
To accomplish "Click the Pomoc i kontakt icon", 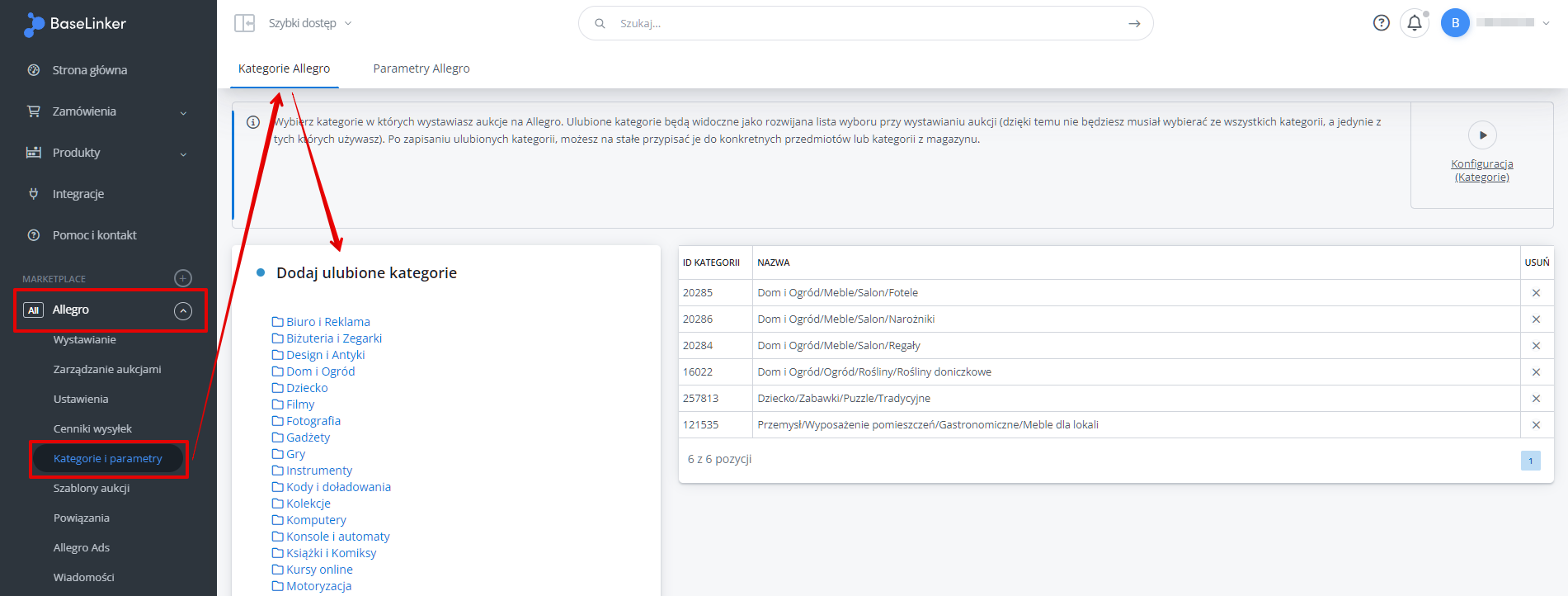I will pos(34,235).
